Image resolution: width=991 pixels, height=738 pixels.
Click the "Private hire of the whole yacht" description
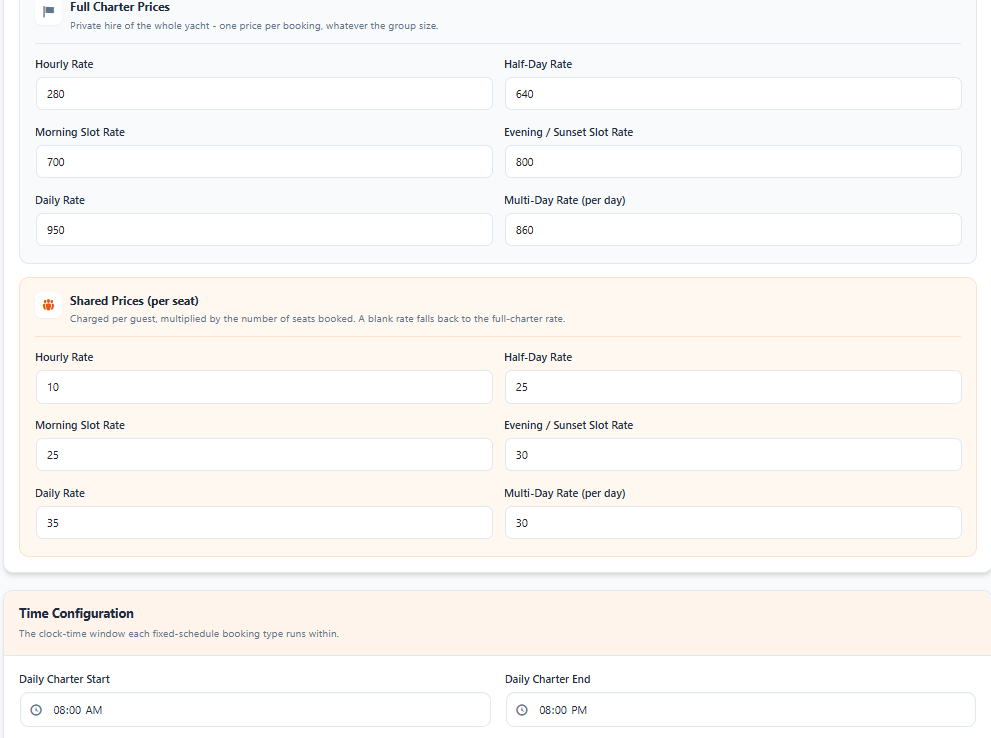tap(254, 26)
